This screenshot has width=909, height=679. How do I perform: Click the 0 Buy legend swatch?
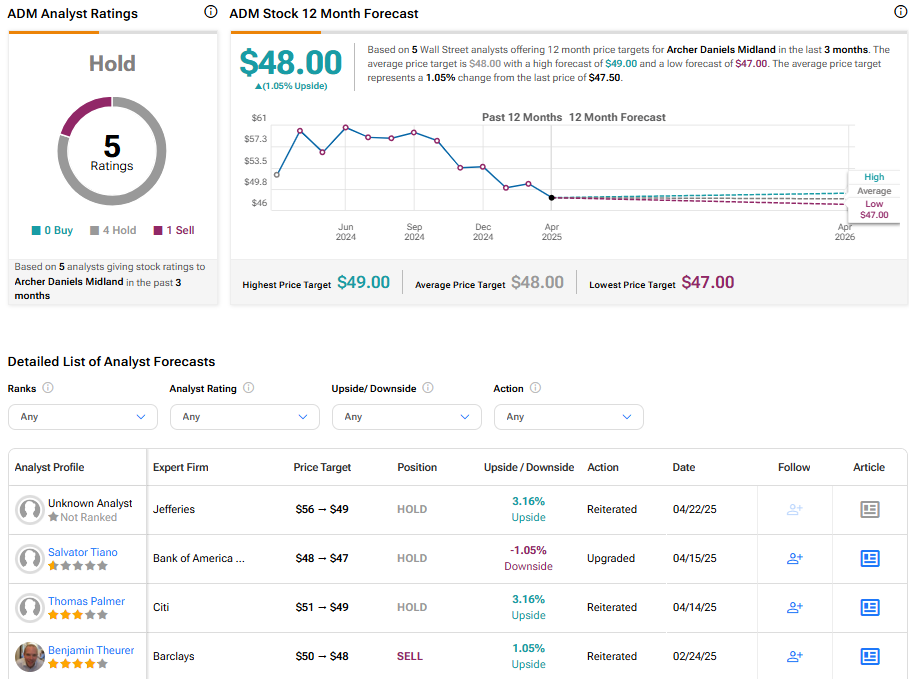click(36, 230)
